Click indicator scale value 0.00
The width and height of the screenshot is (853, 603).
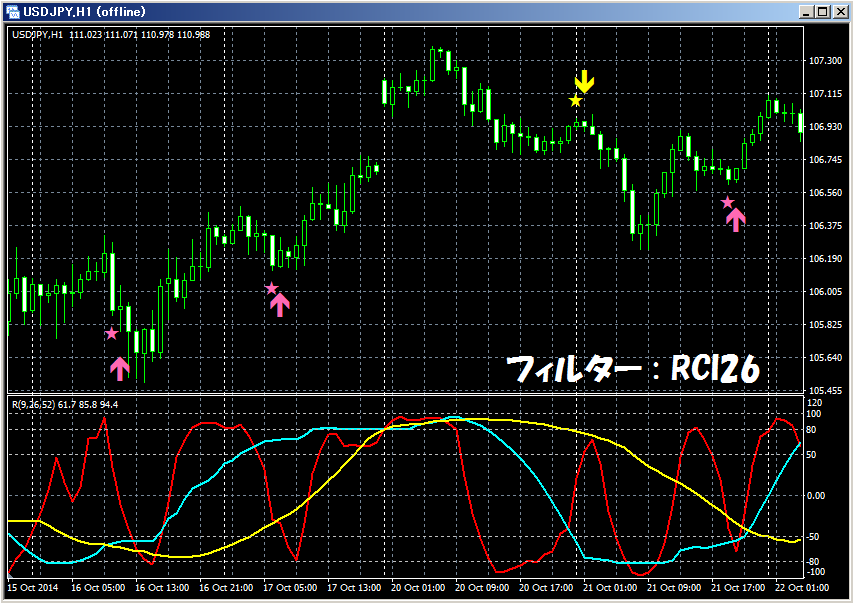tap(815, 496)
